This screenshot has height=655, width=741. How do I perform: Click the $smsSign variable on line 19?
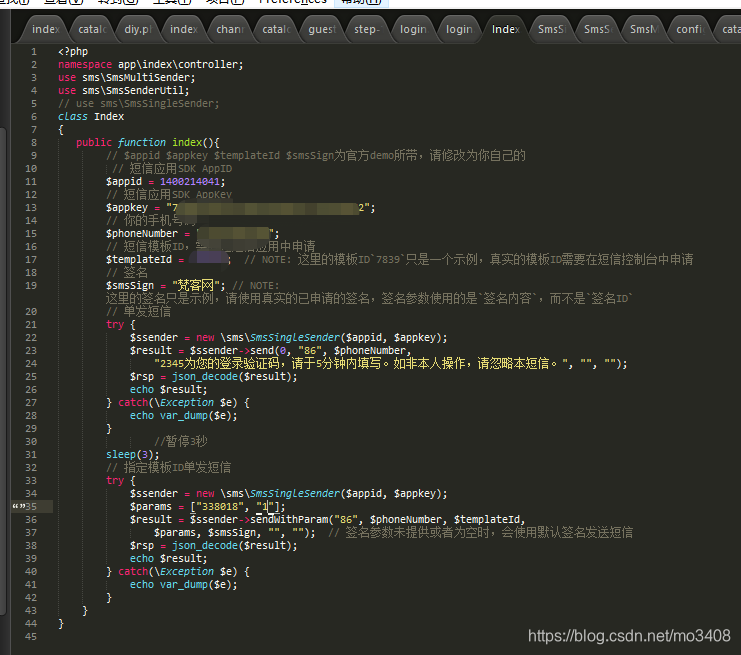129,285
